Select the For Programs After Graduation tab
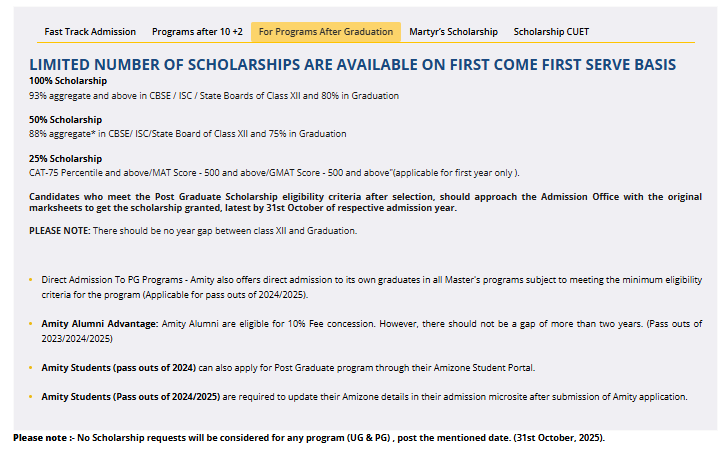 [325, 32]
